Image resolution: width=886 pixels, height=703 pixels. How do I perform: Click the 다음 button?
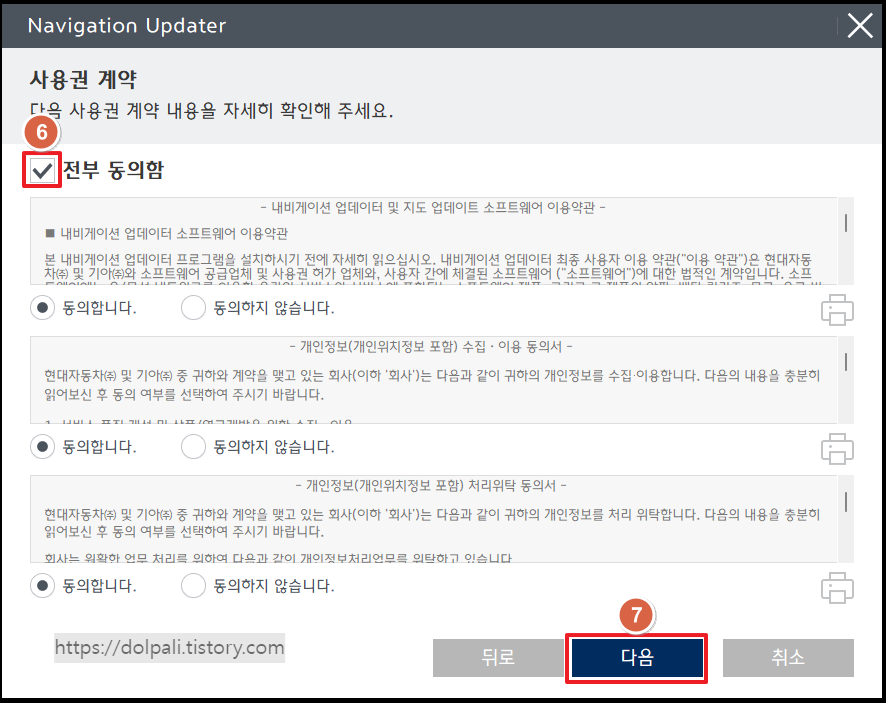pos(637,658)
